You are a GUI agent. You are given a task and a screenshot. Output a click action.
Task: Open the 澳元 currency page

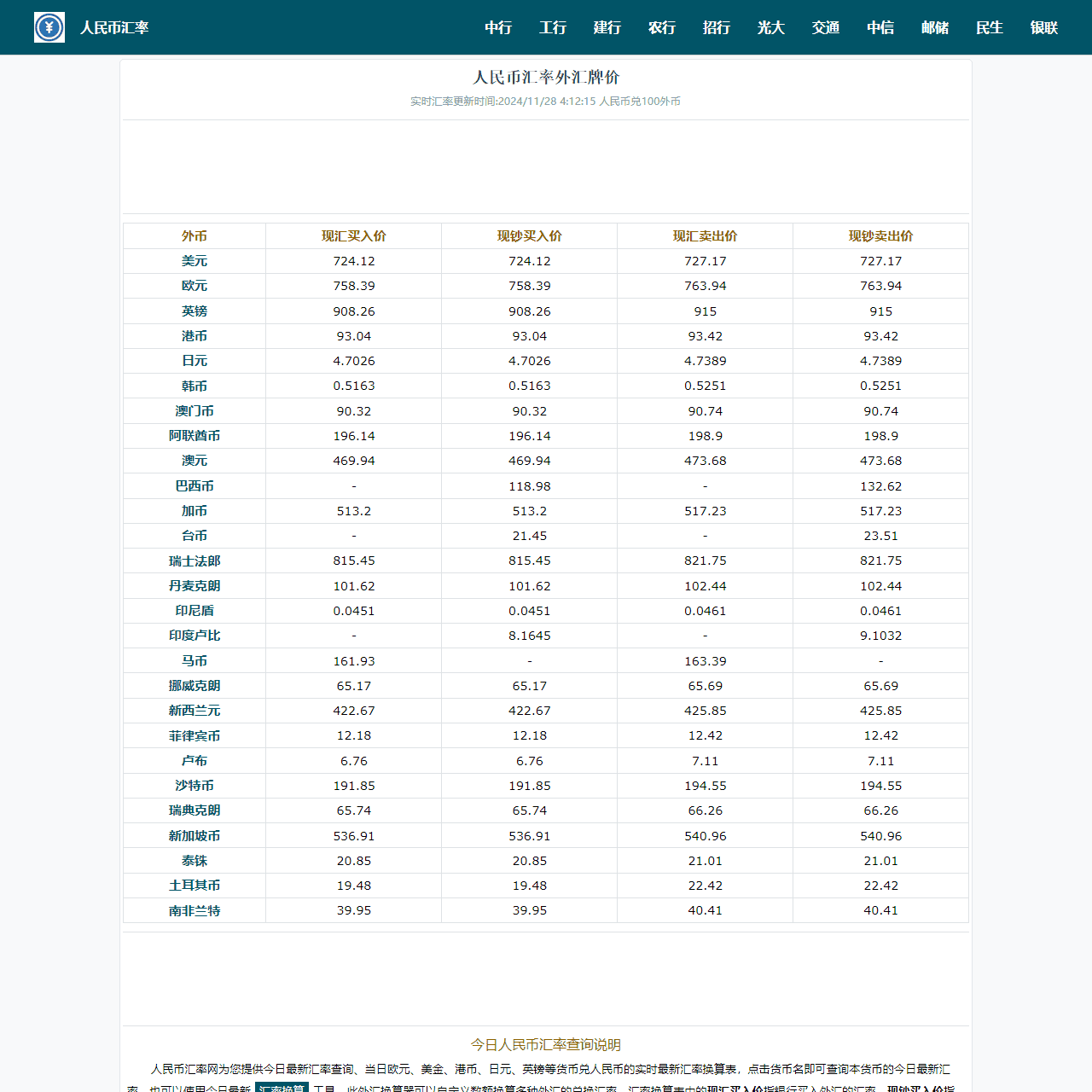[195, 461]
